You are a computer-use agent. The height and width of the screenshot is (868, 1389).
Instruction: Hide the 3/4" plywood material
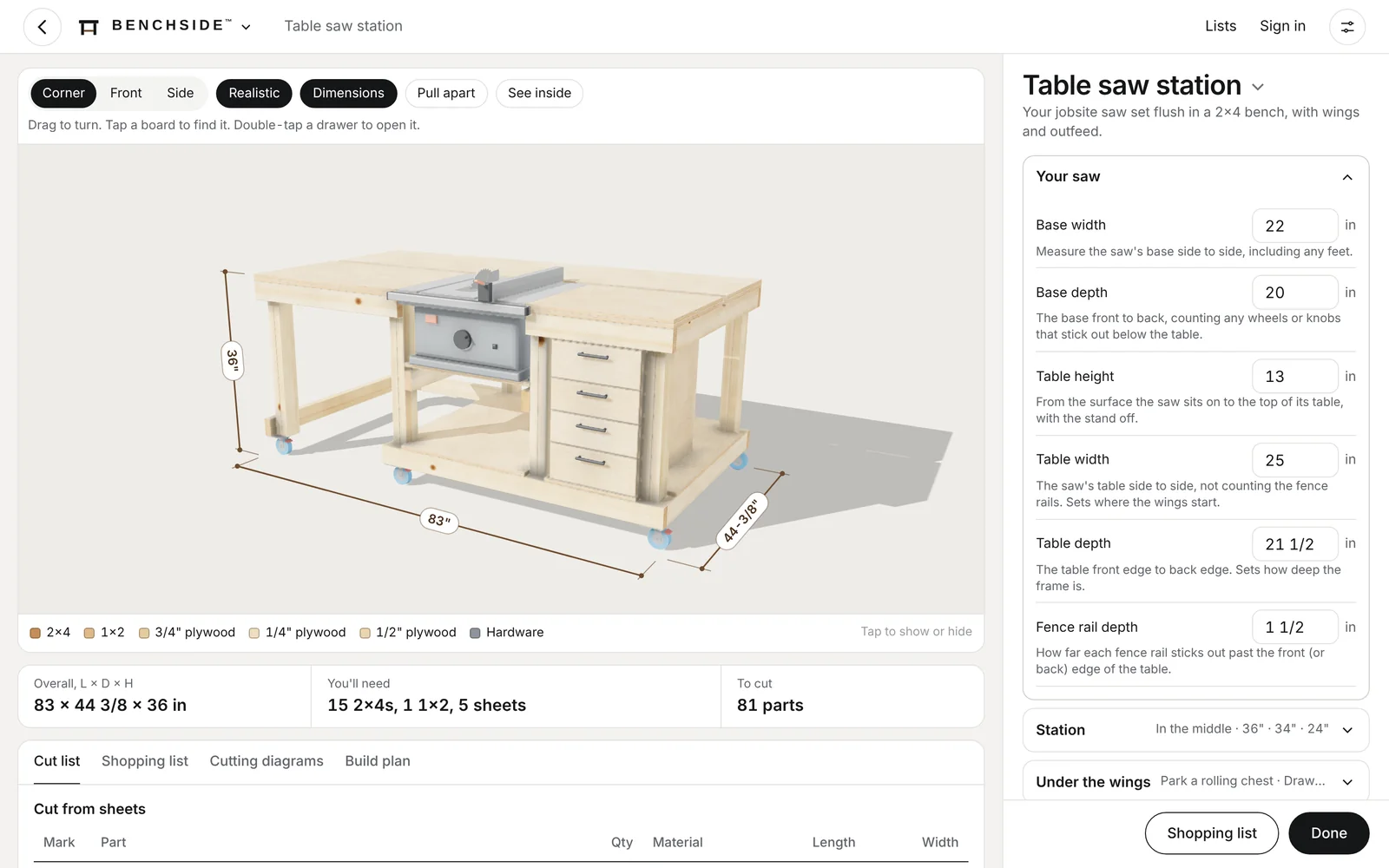point(187,633)
